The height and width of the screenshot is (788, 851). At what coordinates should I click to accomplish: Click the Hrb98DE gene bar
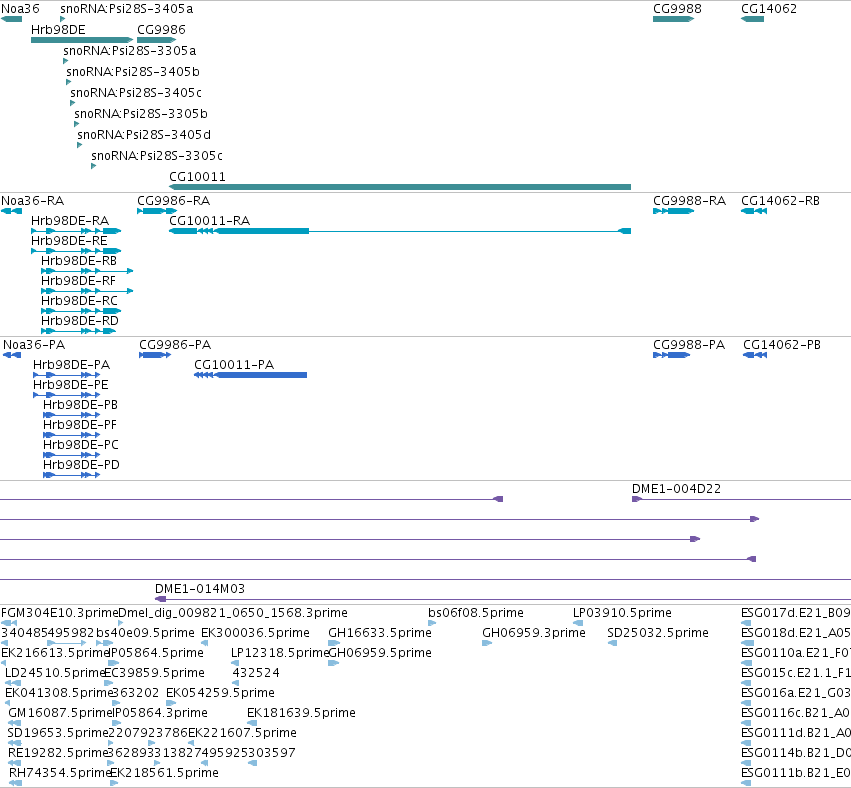[82, 40]
